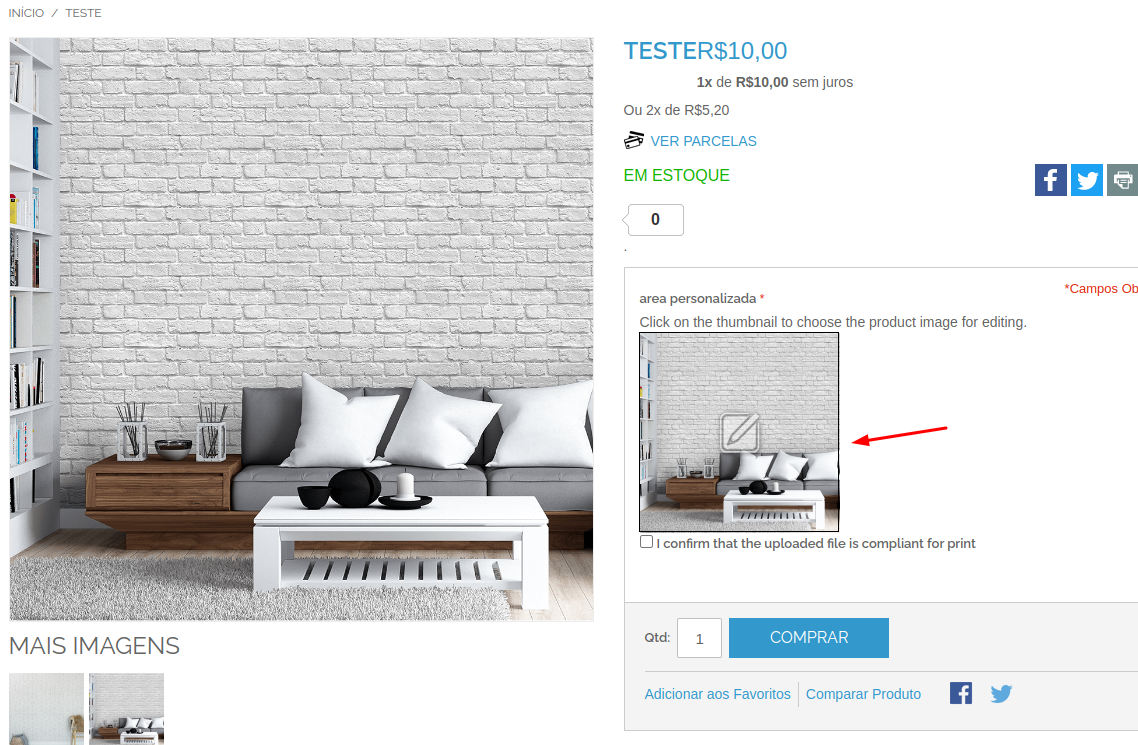This screenshot has height=745, width=1138.
Task: Click the COMPRAR button
Action: 809,638
